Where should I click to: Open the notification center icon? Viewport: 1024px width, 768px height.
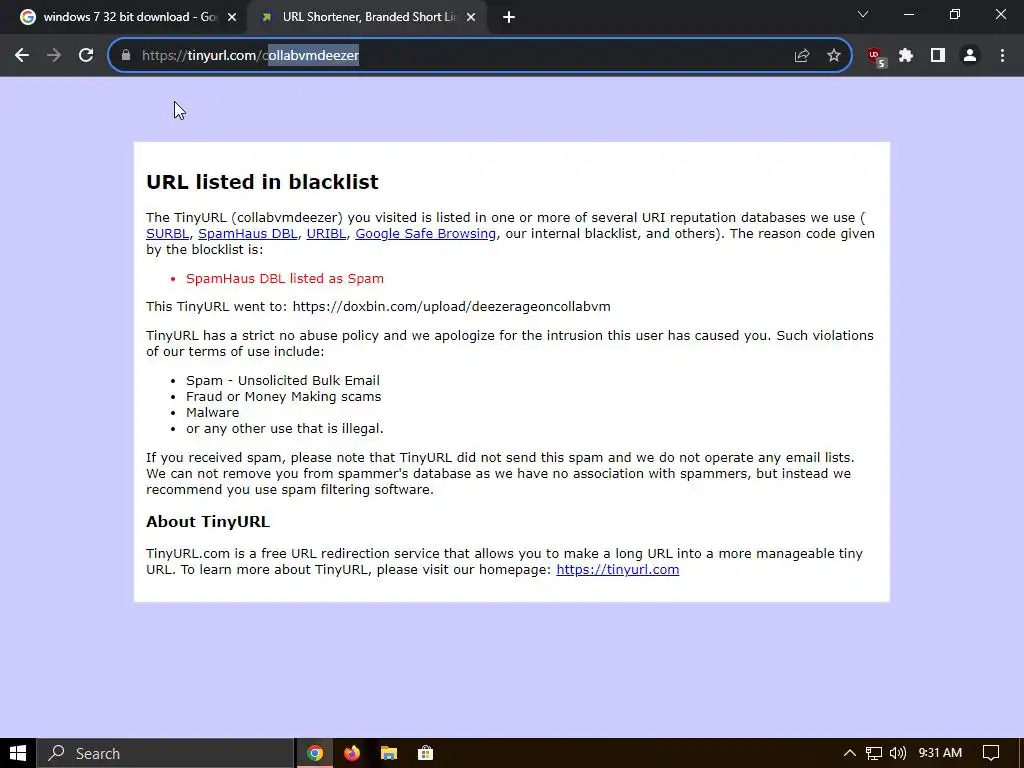(991, 753)
